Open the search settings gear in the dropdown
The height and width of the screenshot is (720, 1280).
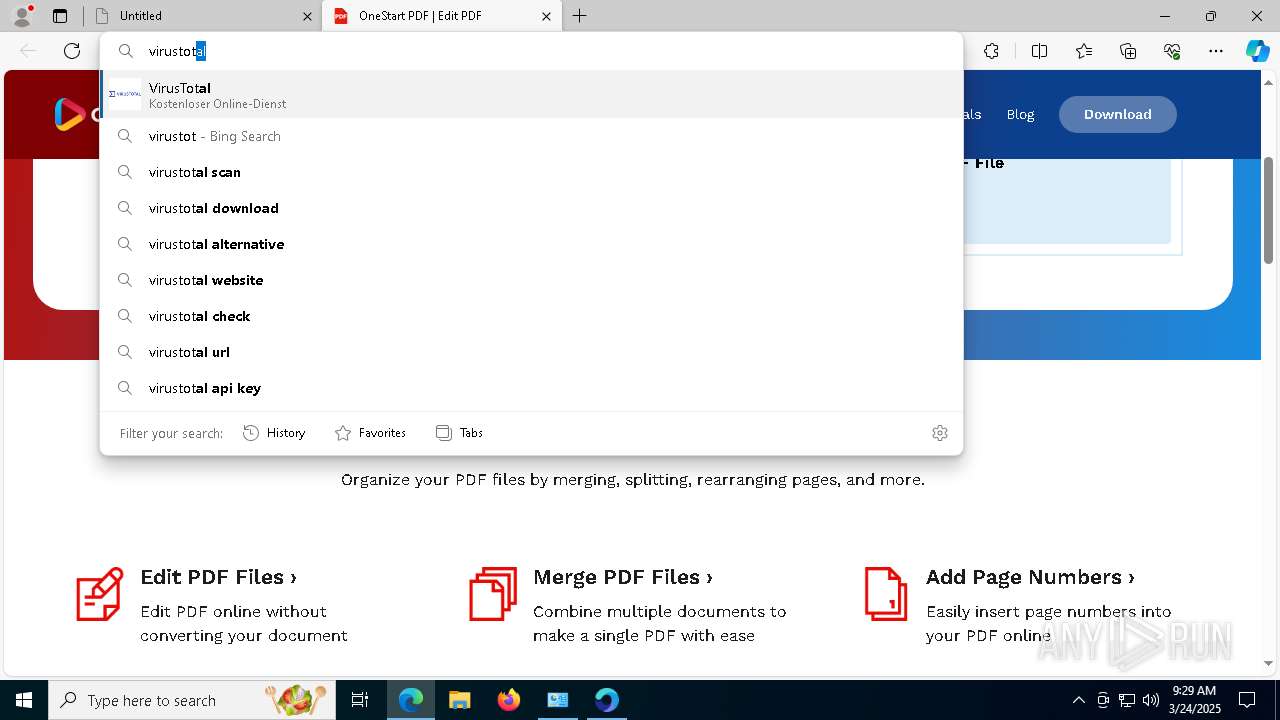click(940, 433)
